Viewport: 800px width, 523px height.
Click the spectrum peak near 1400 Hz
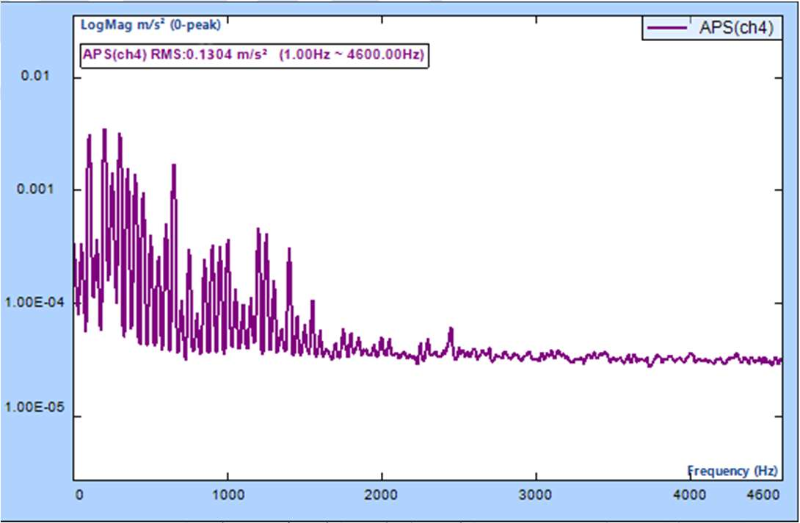(x=290, y=250)
